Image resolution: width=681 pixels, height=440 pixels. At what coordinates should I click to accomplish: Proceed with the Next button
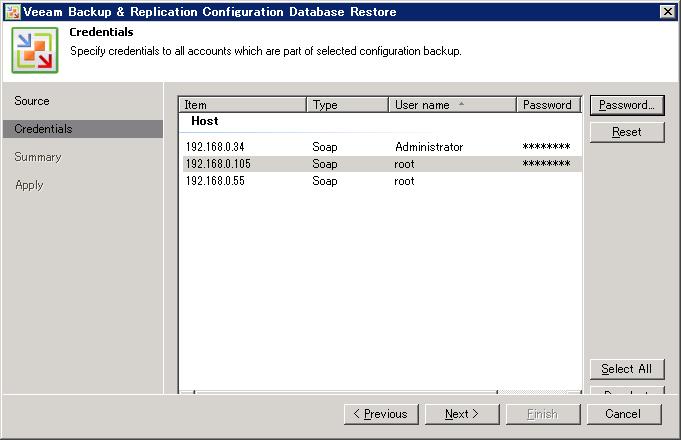click(462, 414)
